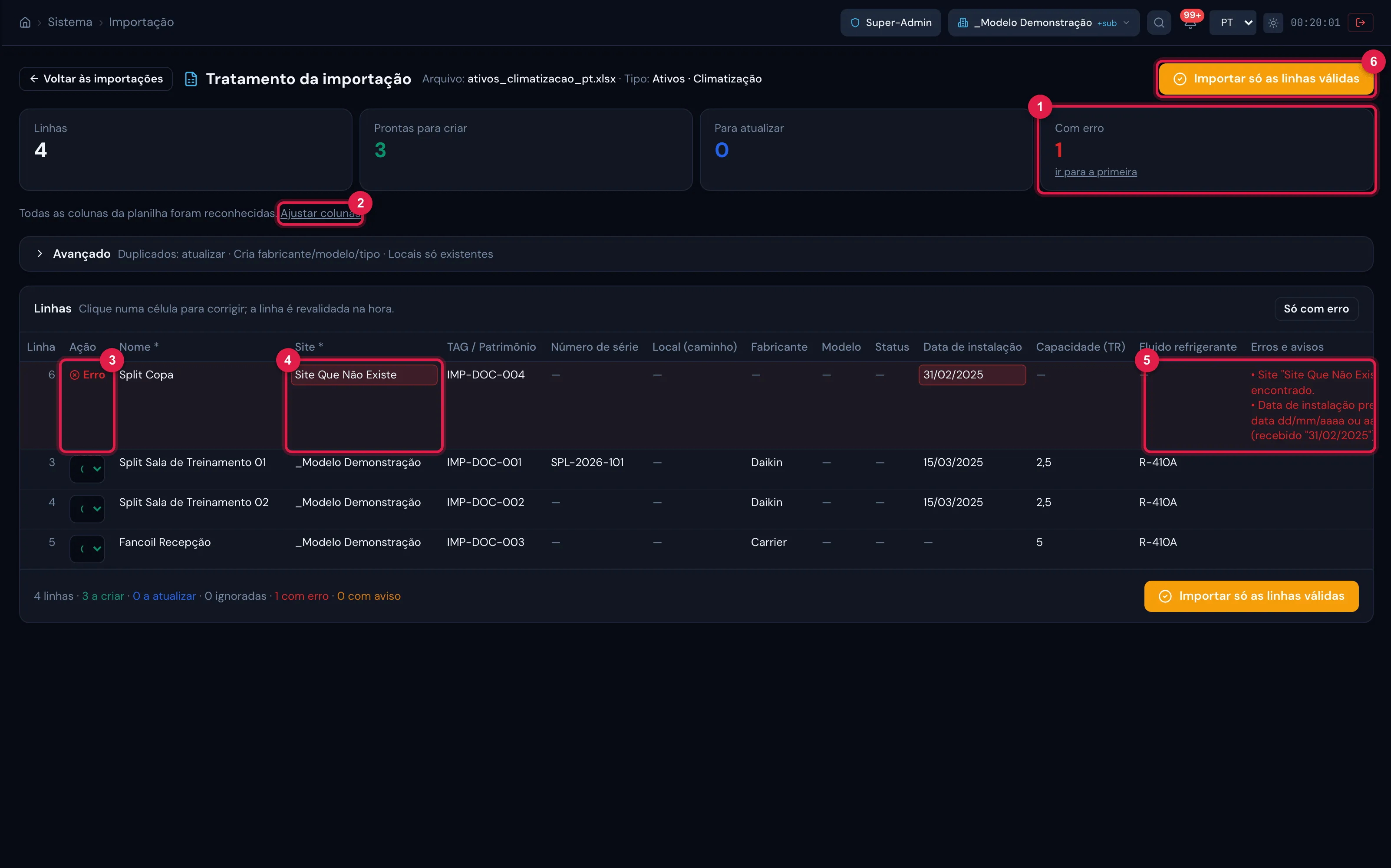Screen dimensions: 1391x868
Task: Go back with Voltar às importações
Action: 96,79
